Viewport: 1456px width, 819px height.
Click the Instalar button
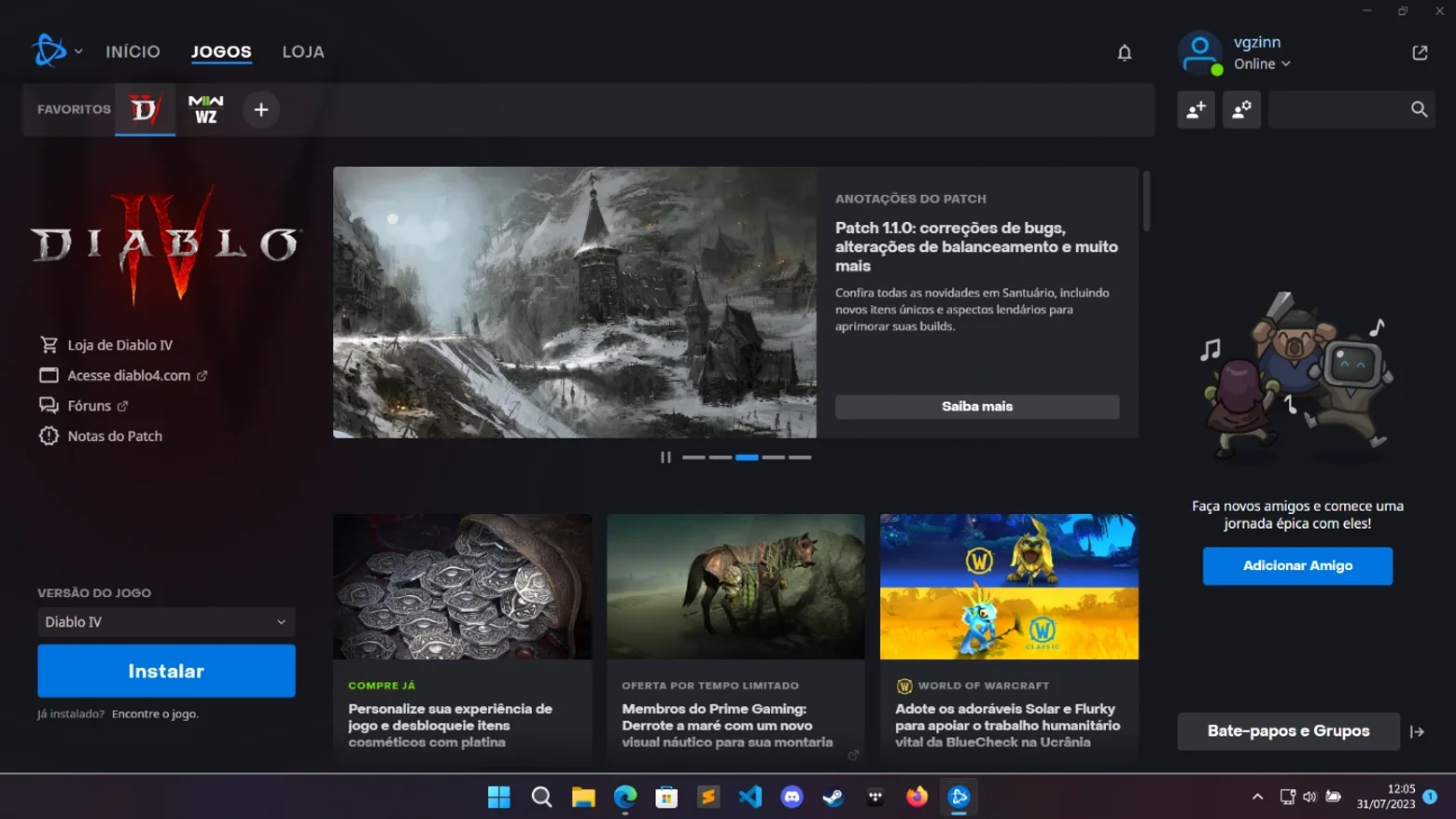(x=166, y=671)
